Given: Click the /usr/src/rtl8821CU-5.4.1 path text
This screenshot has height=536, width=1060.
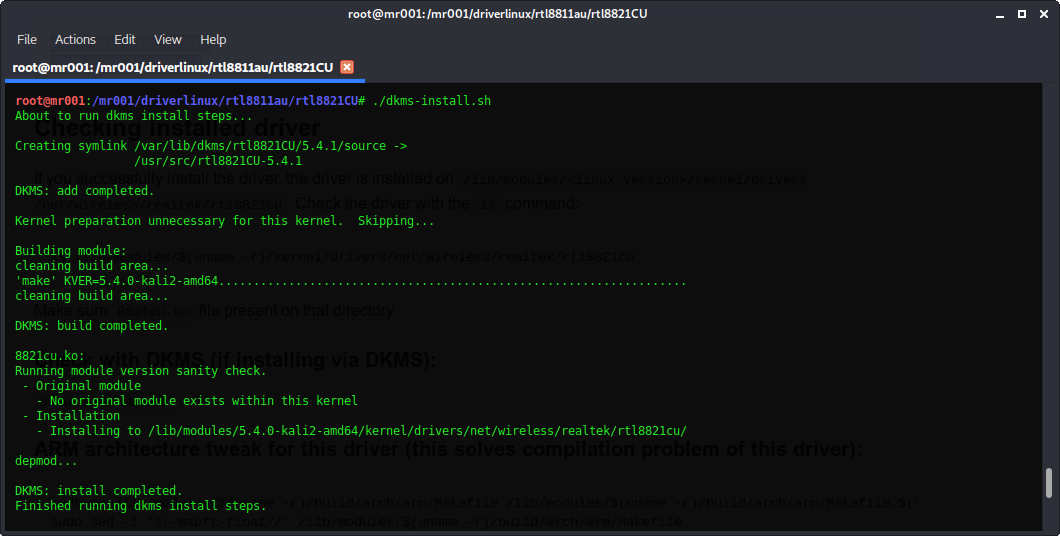Looking at the screenshot, I should pyautogui.click(x=217, y=161).
